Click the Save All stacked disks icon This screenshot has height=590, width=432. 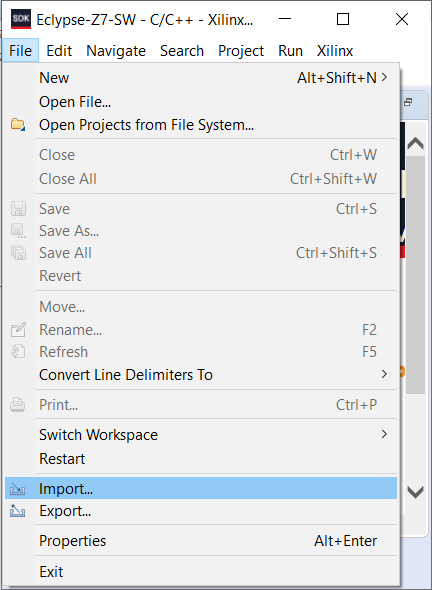tap(18, 252)
